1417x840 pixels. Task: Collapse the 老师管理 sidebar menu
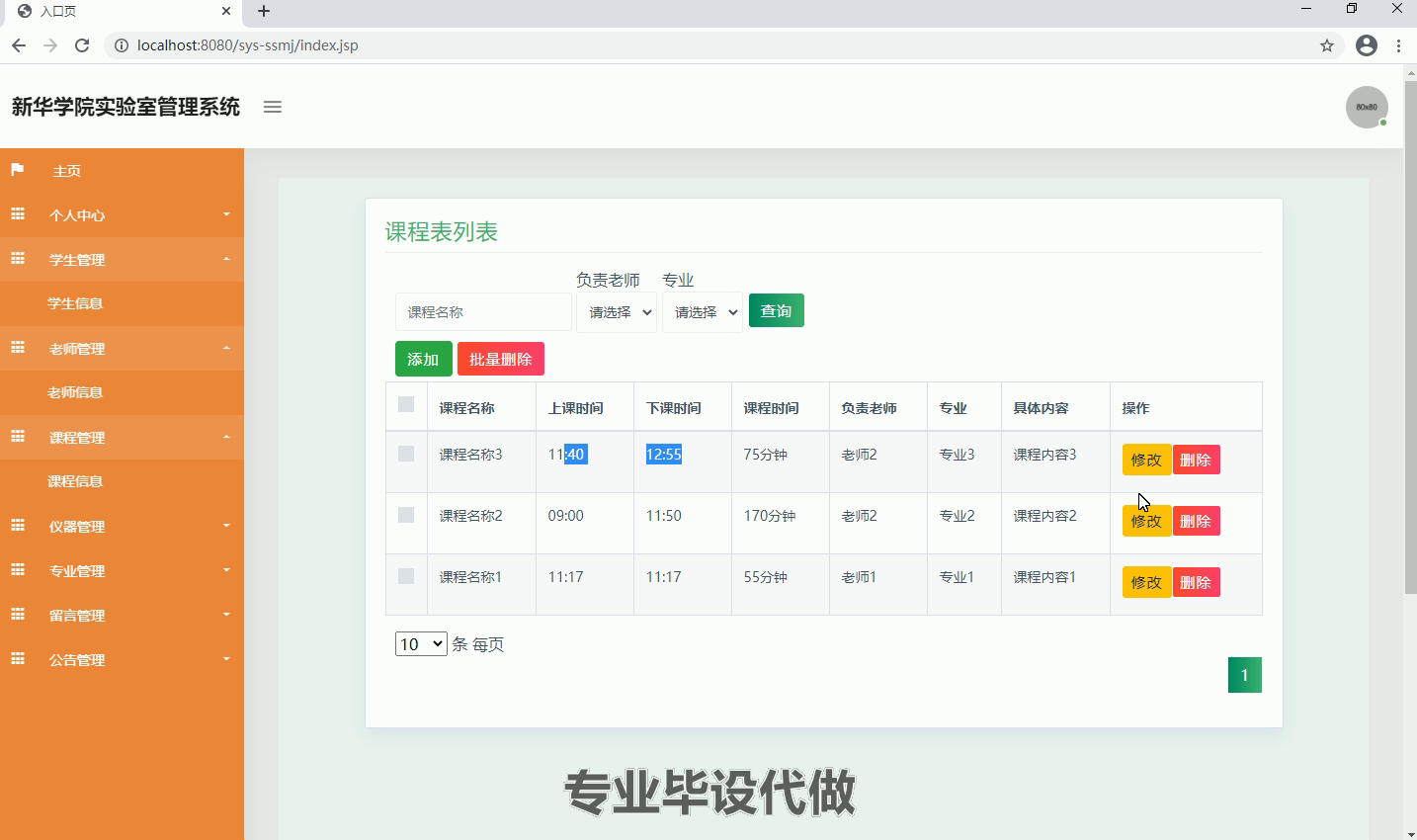point(122,348)
